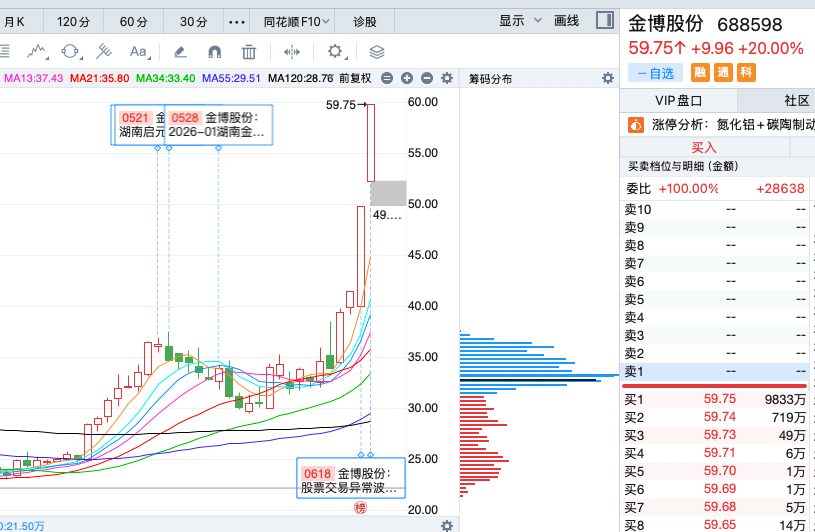Toggle the side panel layout icon
Viewport: 815px width, 532px height.
pyautogui.click(x=604, y=20)
